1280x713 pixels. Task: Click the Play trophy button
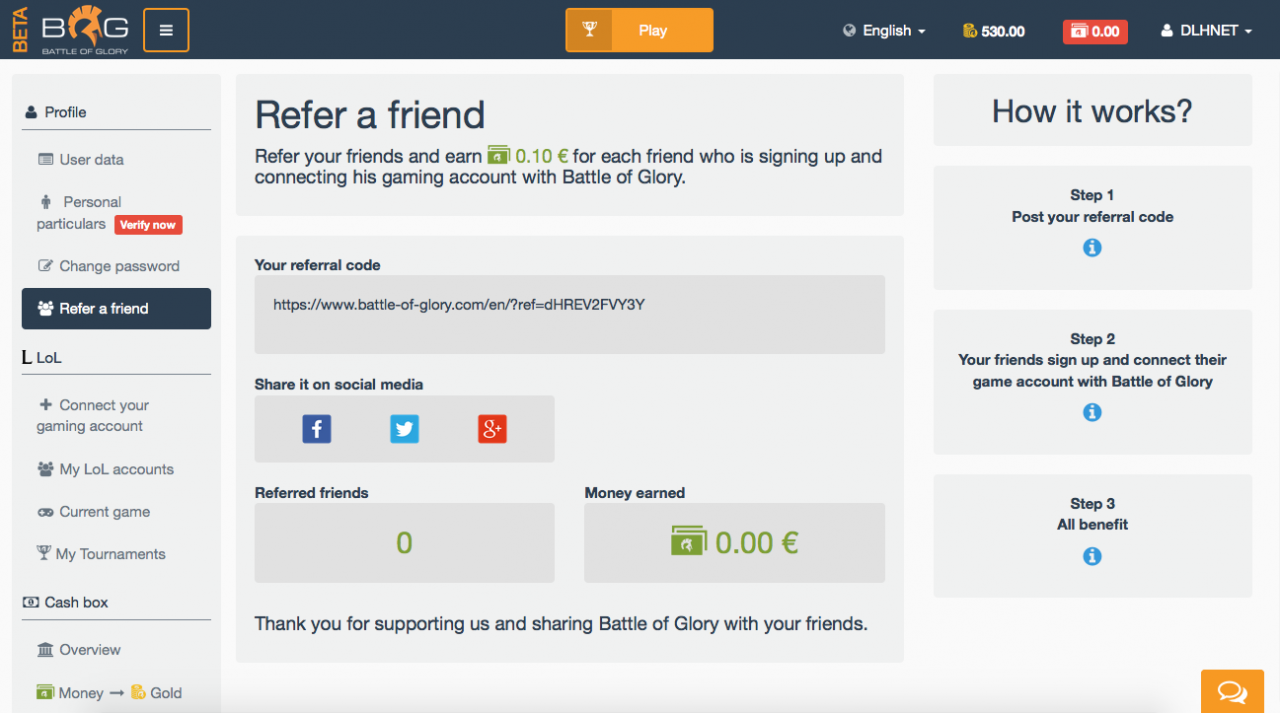pos(639,30)
